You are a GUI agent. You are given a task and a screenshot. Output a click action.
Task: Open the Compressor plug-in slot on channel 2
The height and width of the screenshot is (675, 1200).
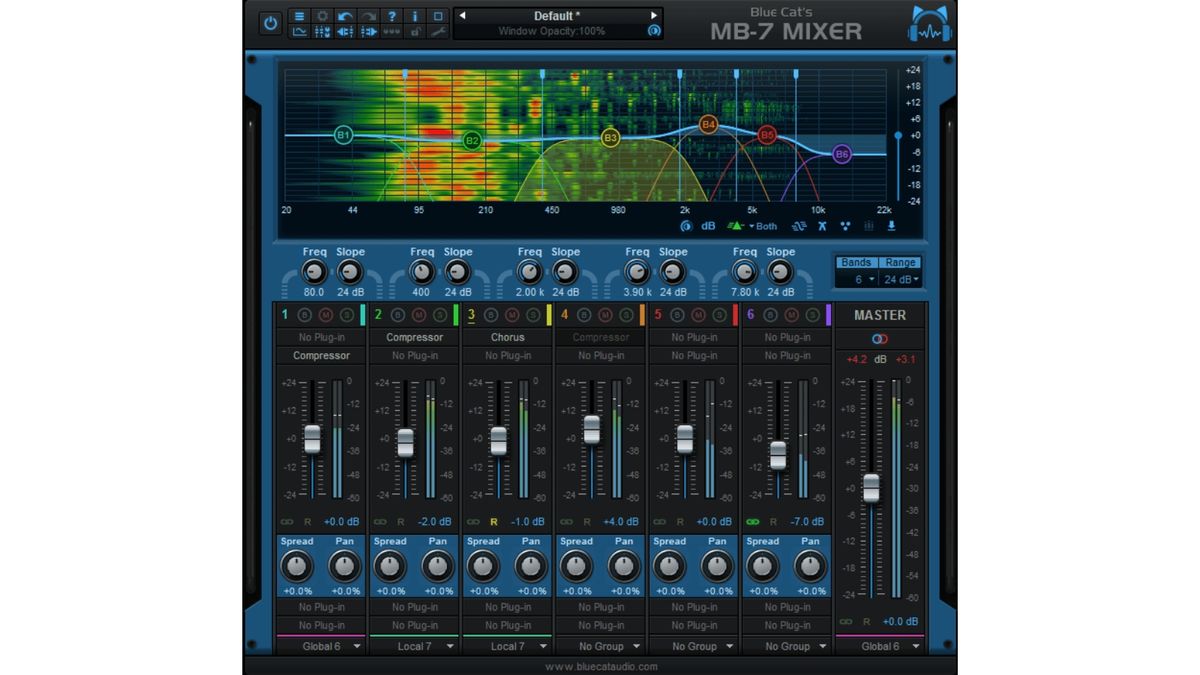pyautogui.click(x=413, y=337)
